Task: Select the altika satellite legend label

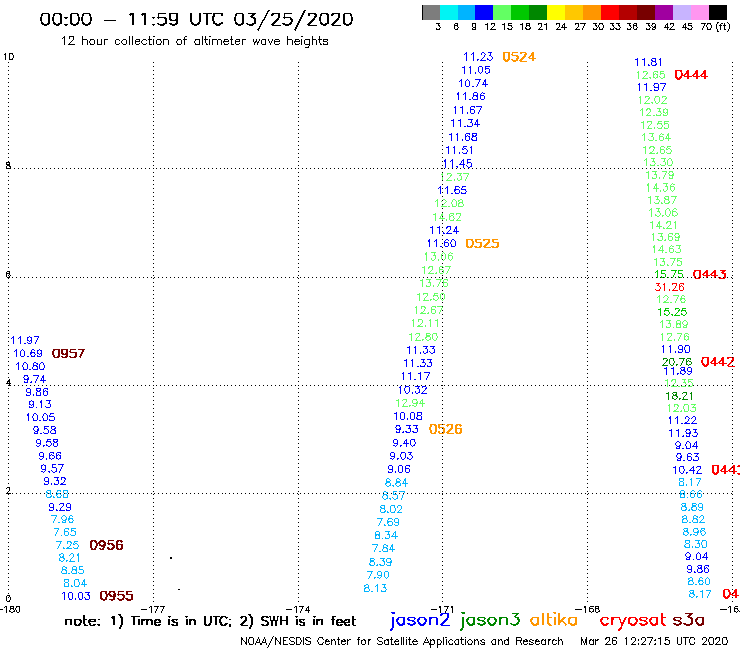Action: tap(554, 620)
